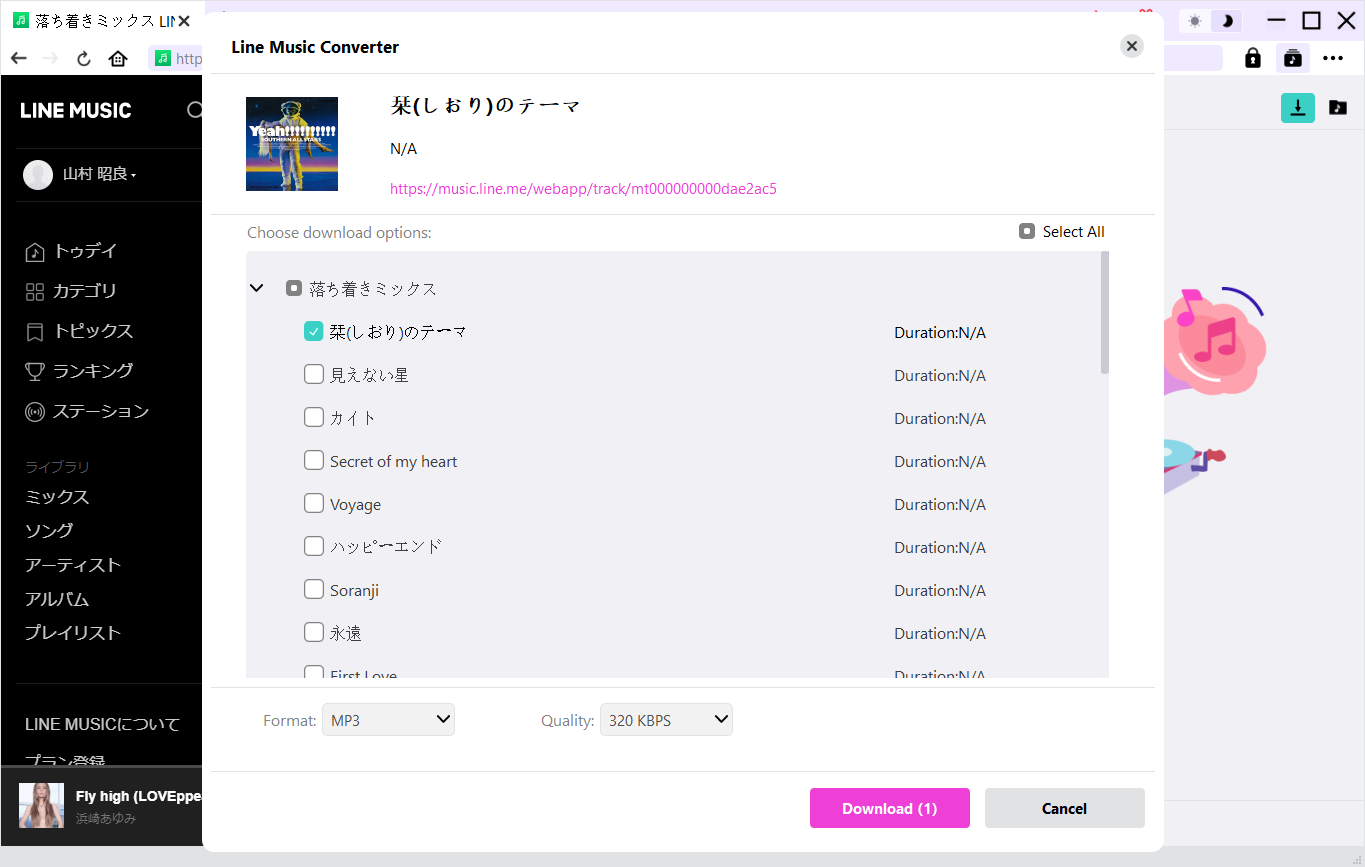Screen dimensions: 1365x867
Task: Click LINE MUSICについて link
Action: [x=102, y=724]
